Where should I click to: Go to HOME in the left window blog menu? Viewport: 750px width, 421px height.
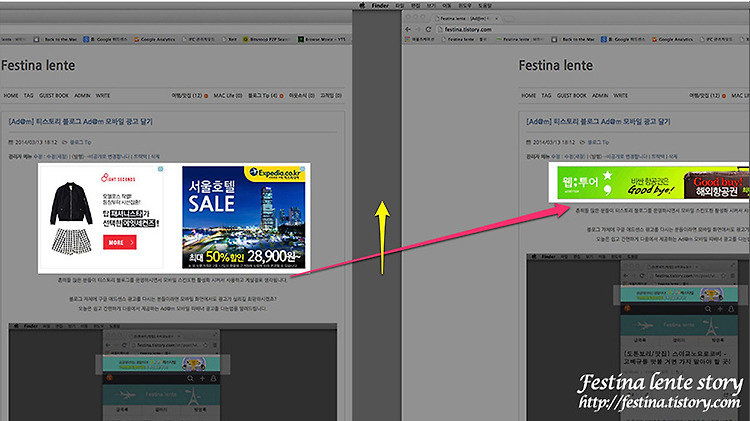pos(11,96)
